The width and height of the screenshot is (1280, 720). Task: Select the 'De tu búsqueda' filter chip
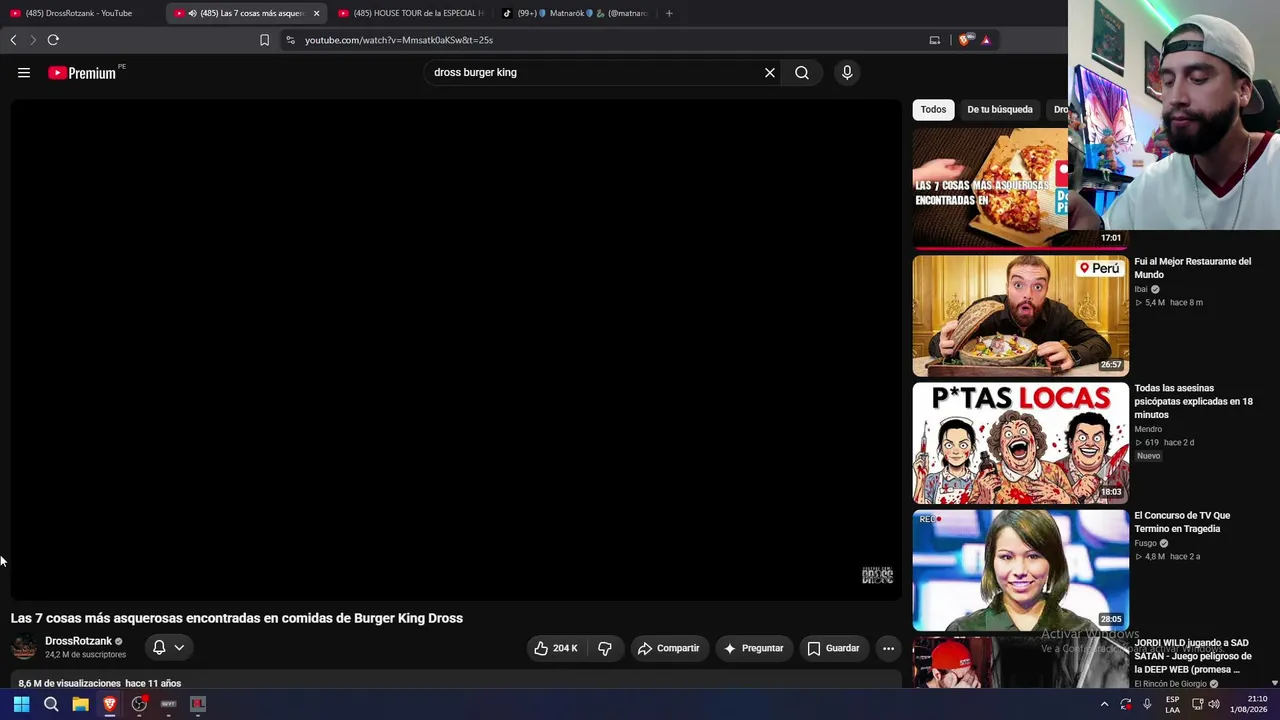tap(1000, 109)
